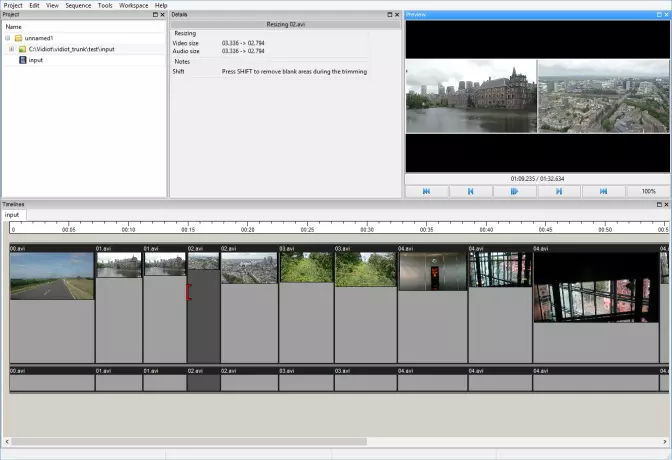The width and height of the screenshot is (672, 460).
Task: Click the 100% speed button
Action: (x=648, y=191)
